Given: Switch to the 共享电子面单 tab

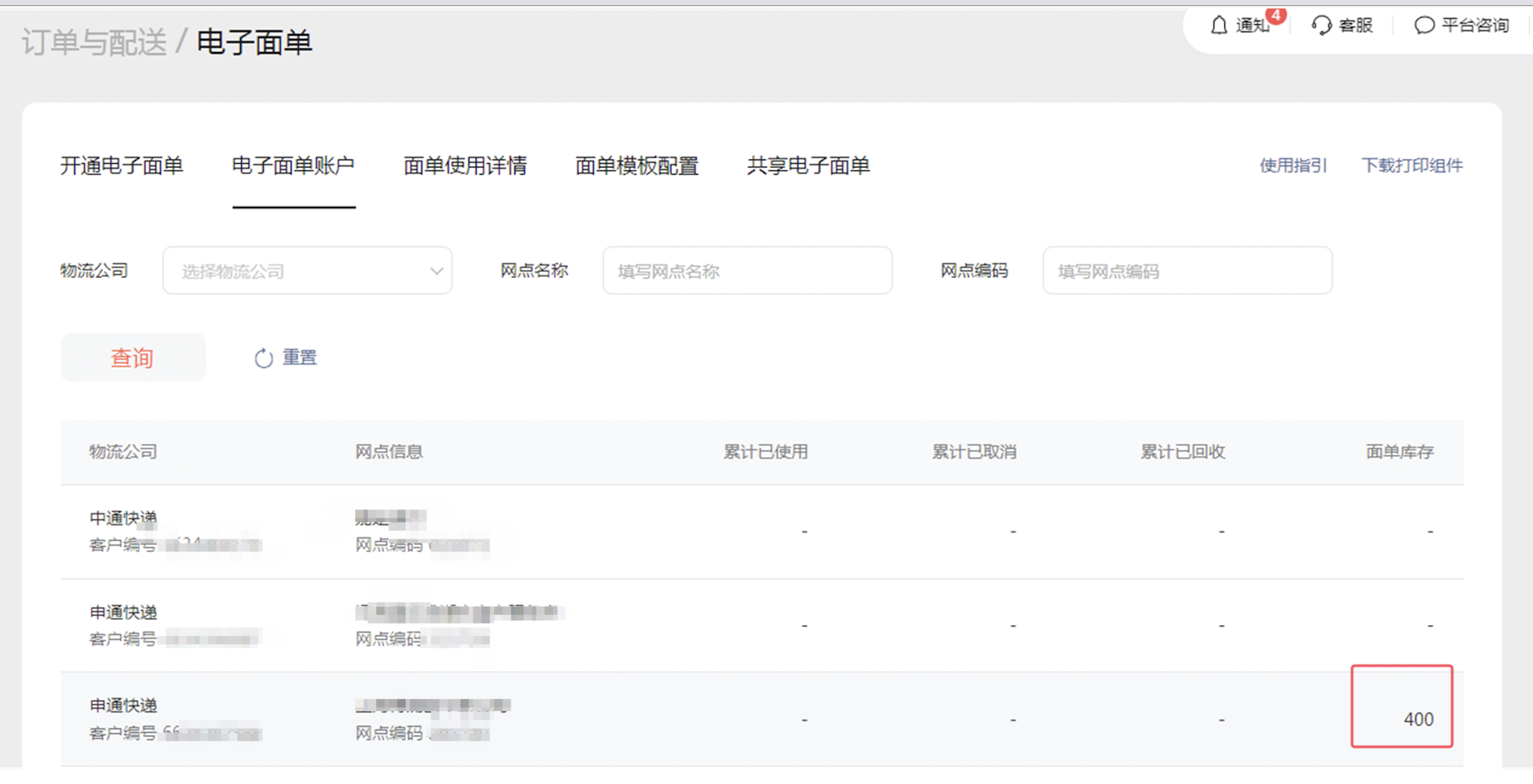Looking at the screenshot, I should point(808,166).
